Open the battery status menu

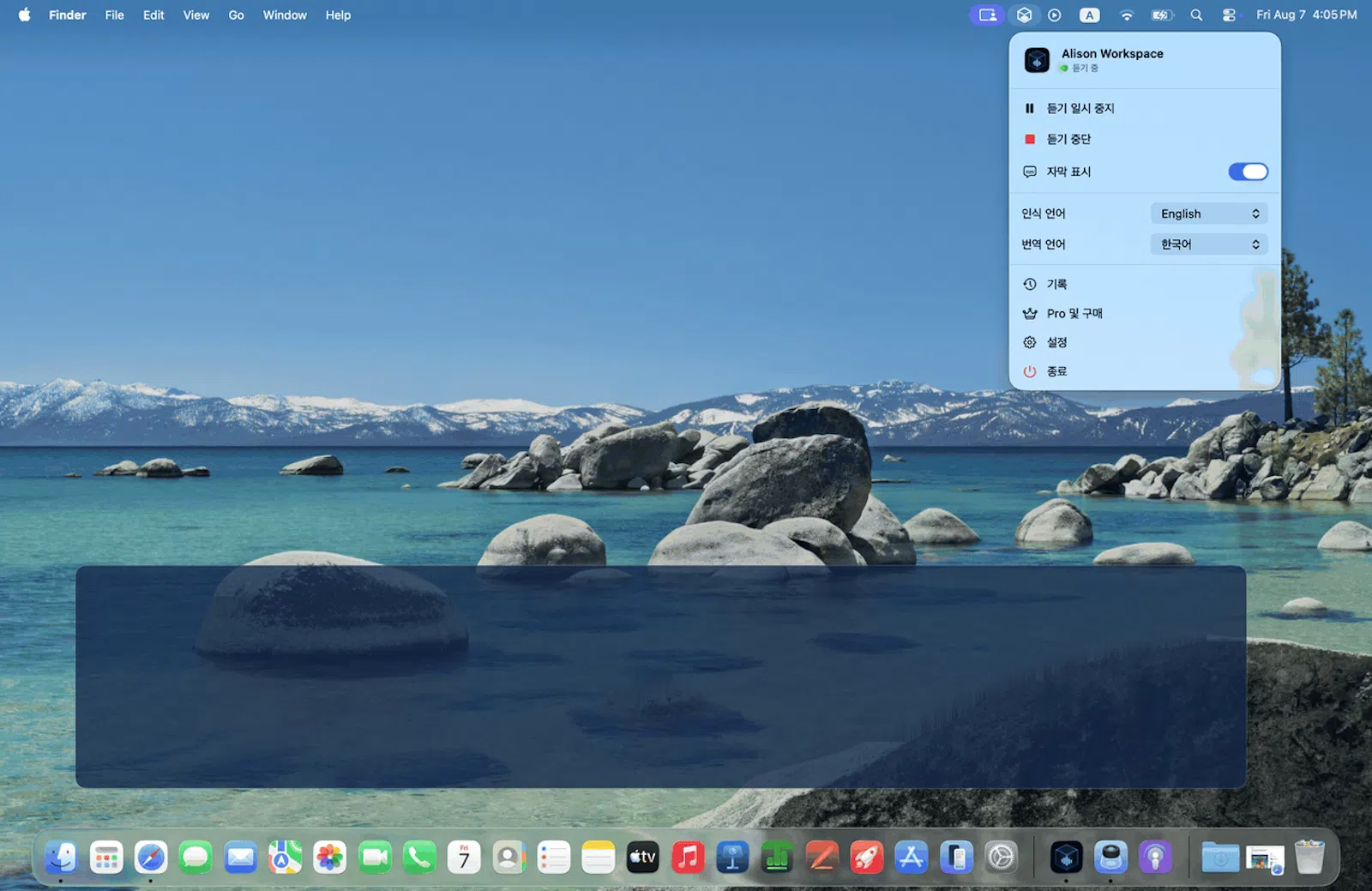[1161, 15]
